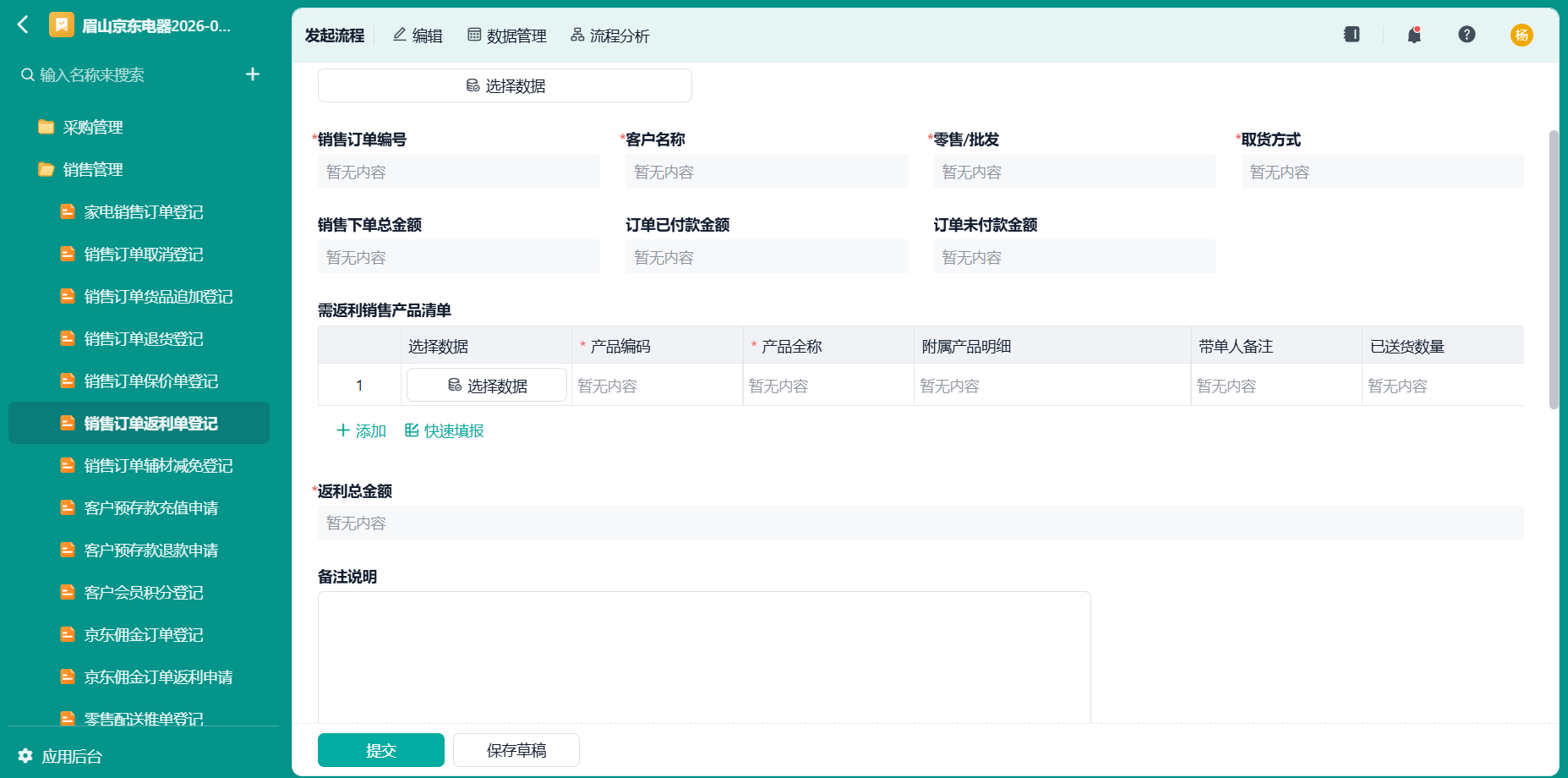Open 销售订单返利单登记 in sidebar
This screenshot has width=1568, height=778.
(139, 423)
